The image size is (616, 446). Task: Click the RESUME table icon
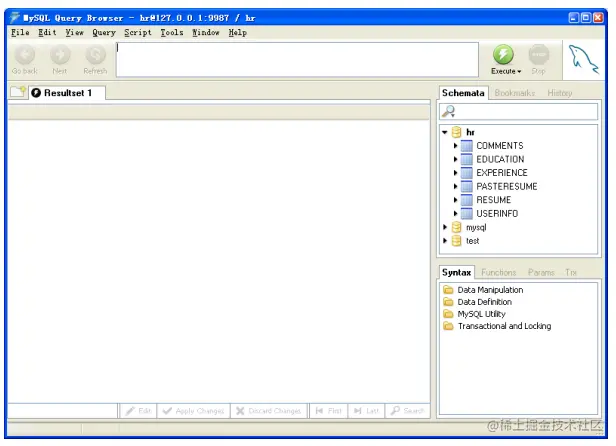pos(466,200)
